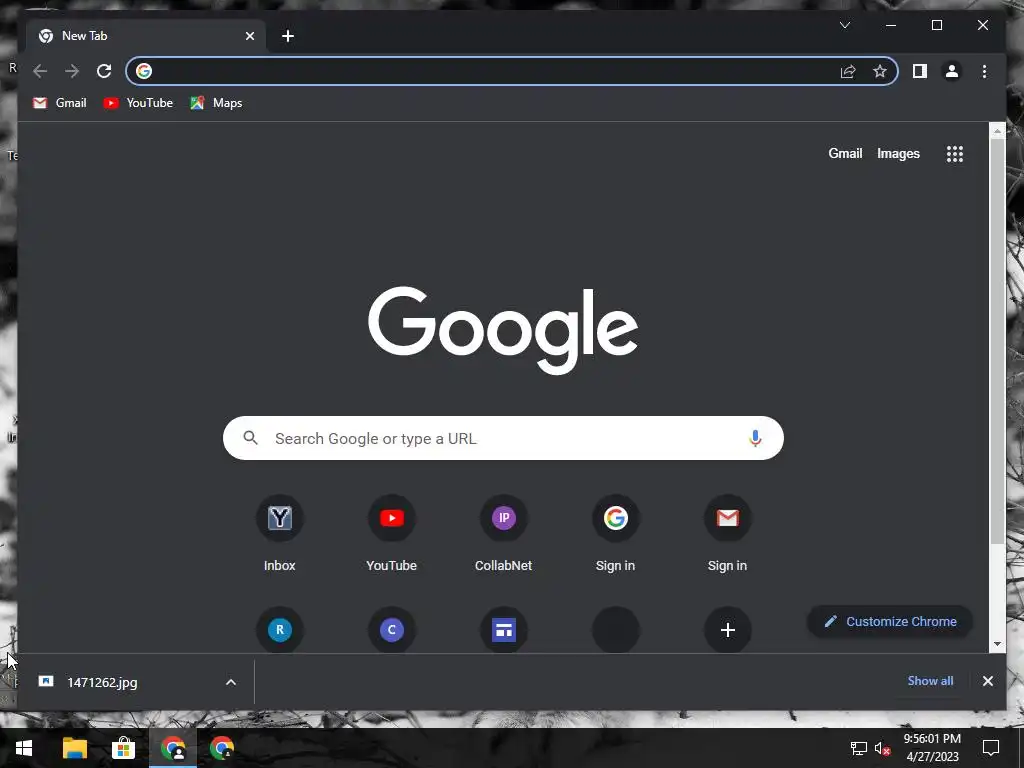Click the browser forward arrow
Screen dimensions: 1024x768
pos(72,71)
